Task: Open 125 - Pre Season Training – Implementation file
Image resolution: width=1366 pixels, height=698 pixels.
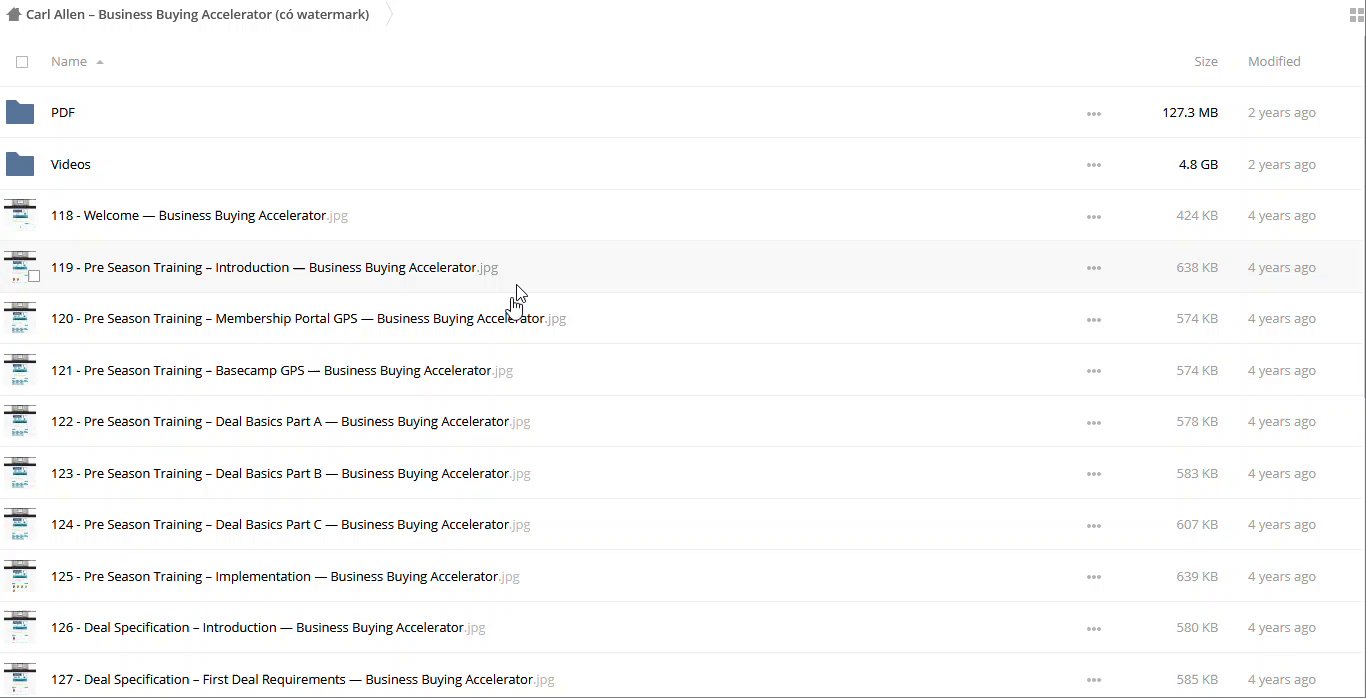Action: pos(285,576)
